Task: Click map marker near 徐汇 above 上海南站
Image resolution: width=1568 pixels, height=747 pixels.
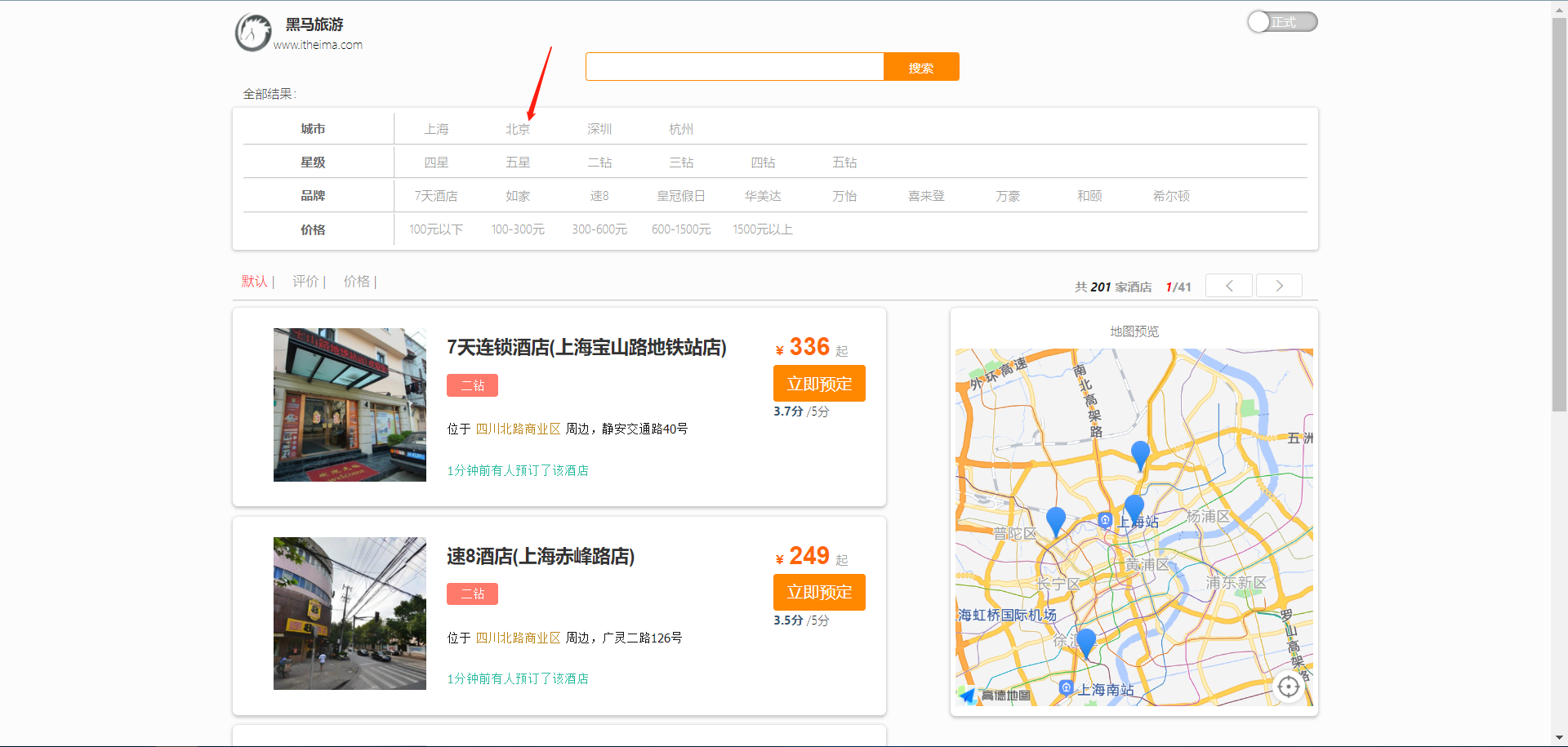Action: [x=1085, y=643]
